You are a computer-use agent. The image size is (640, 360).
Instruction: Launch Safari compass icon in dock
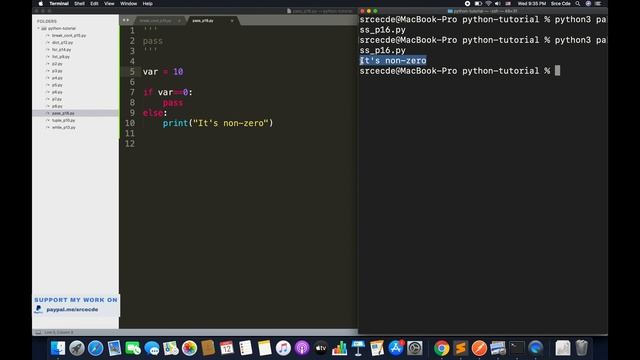pyautogui.click(x=96, y=348)
